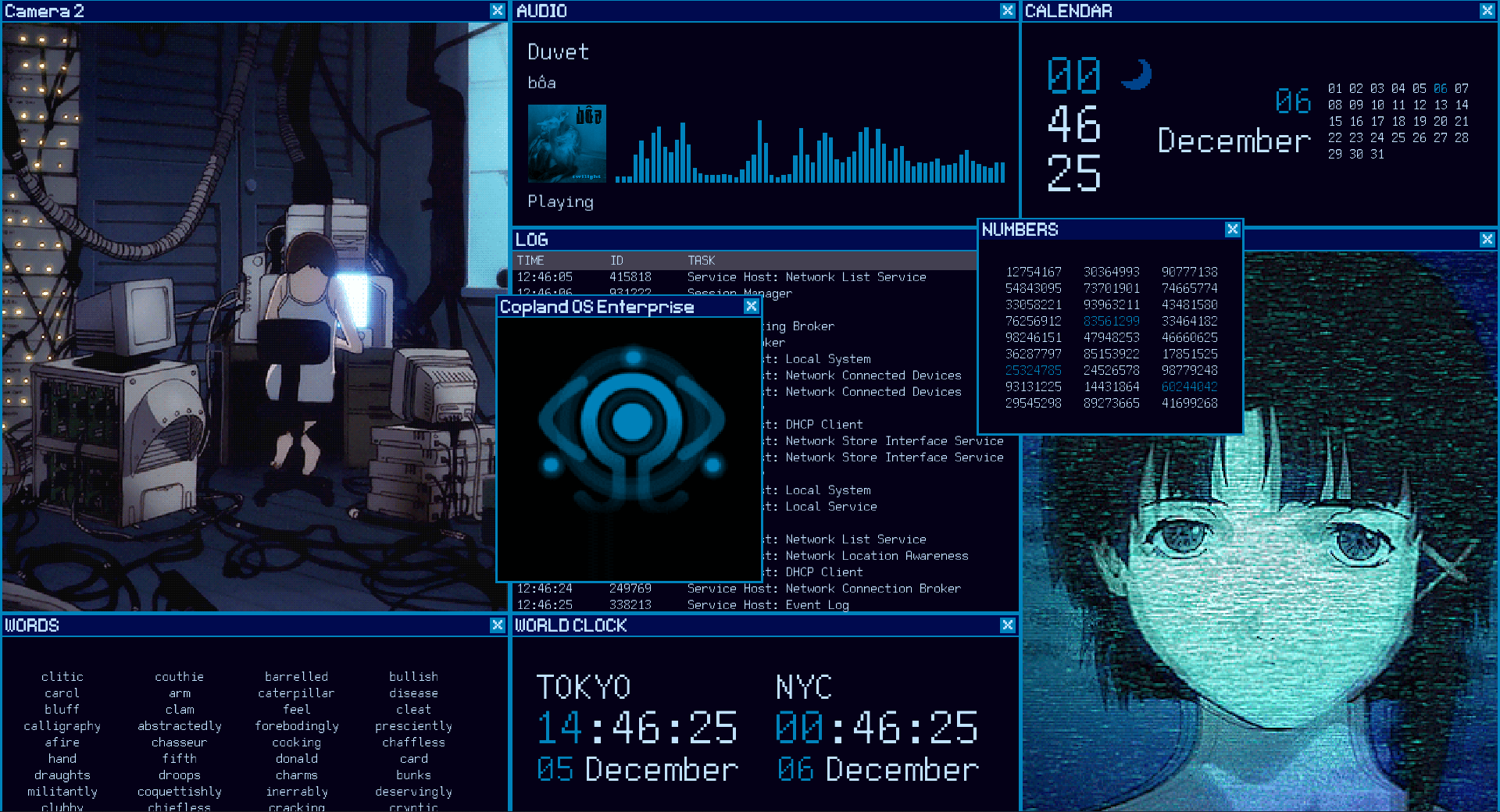Select the word clitic
Image resolution: width=1500 pixels, height=812 pixels.
pyautogui.click(x=62, y=676)
